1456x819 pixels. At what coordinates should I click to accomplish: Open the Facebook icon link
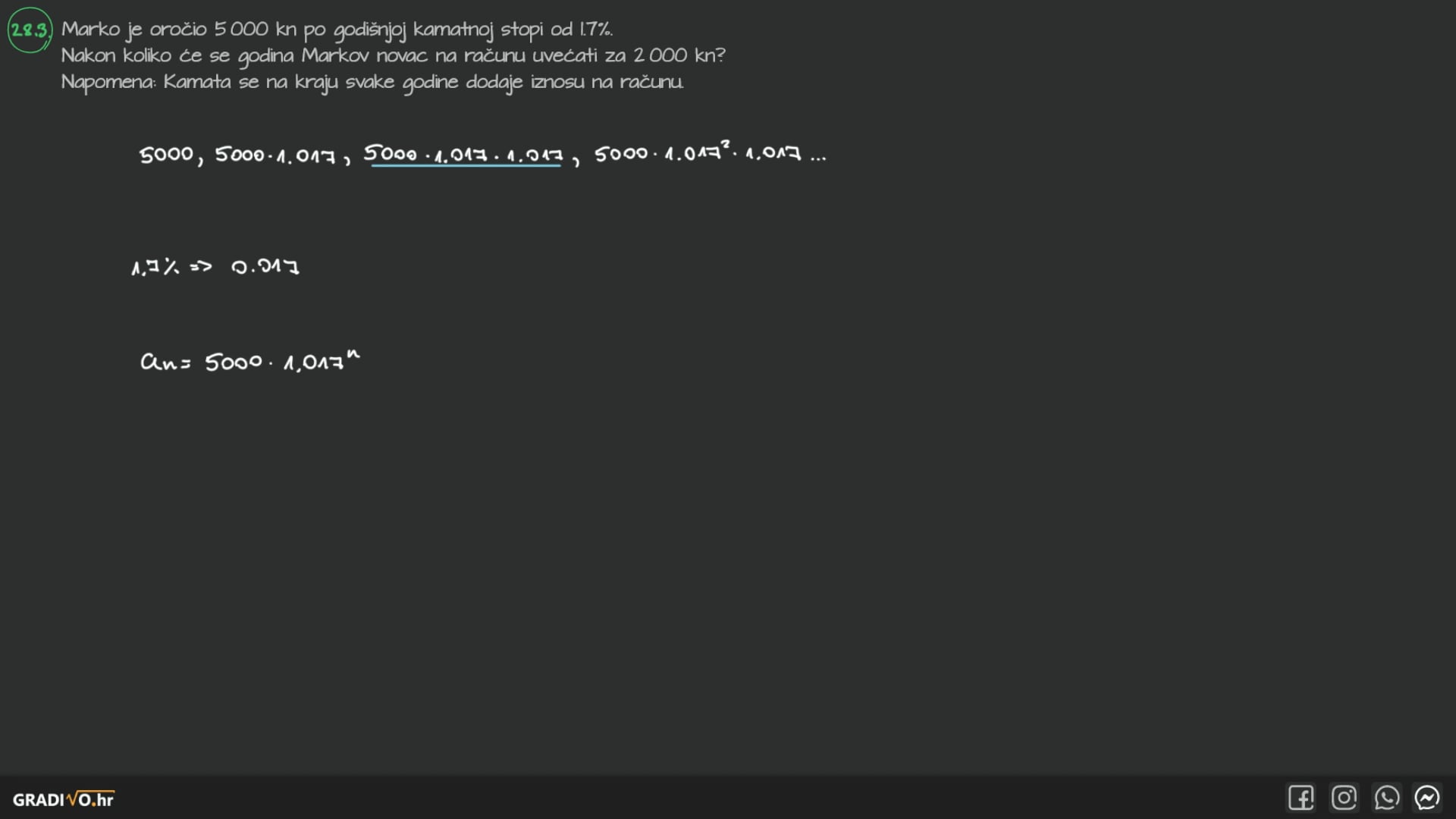pos(1301,798)
